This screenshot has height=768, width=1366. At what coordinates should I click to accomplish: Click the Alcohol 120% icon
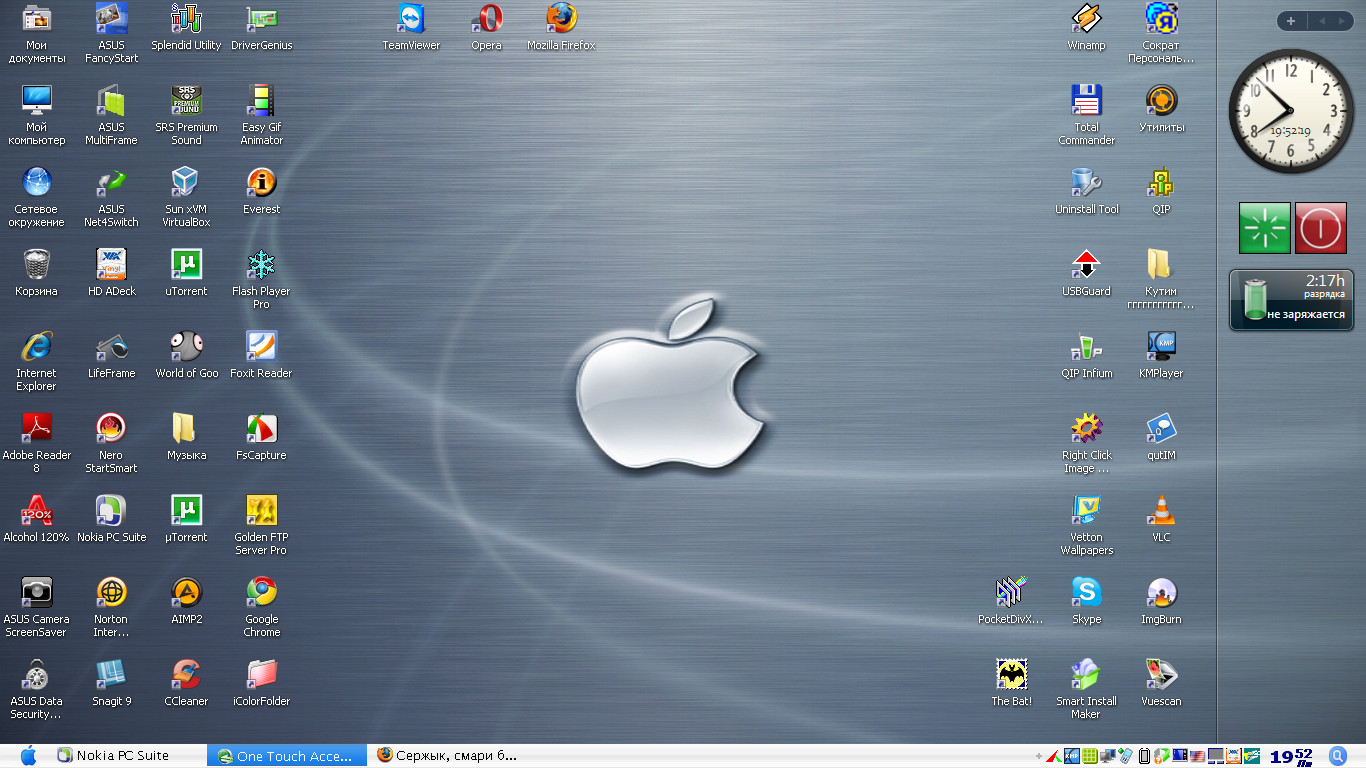pos(36,510)
